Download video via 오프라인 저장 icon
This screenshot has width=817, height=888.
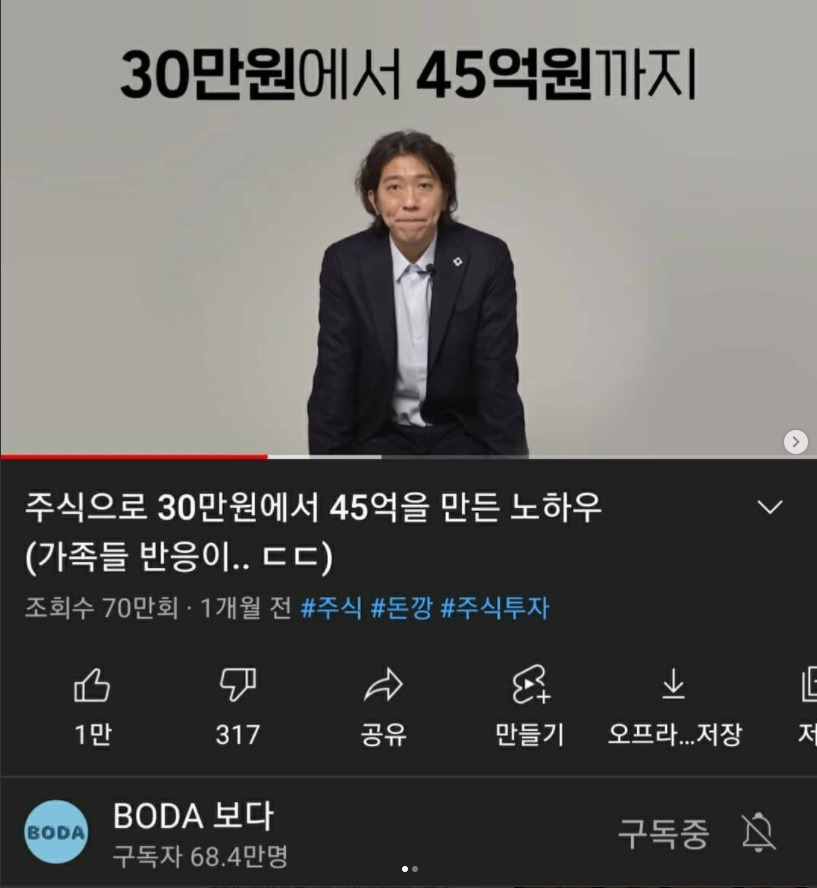pos(674,685)
